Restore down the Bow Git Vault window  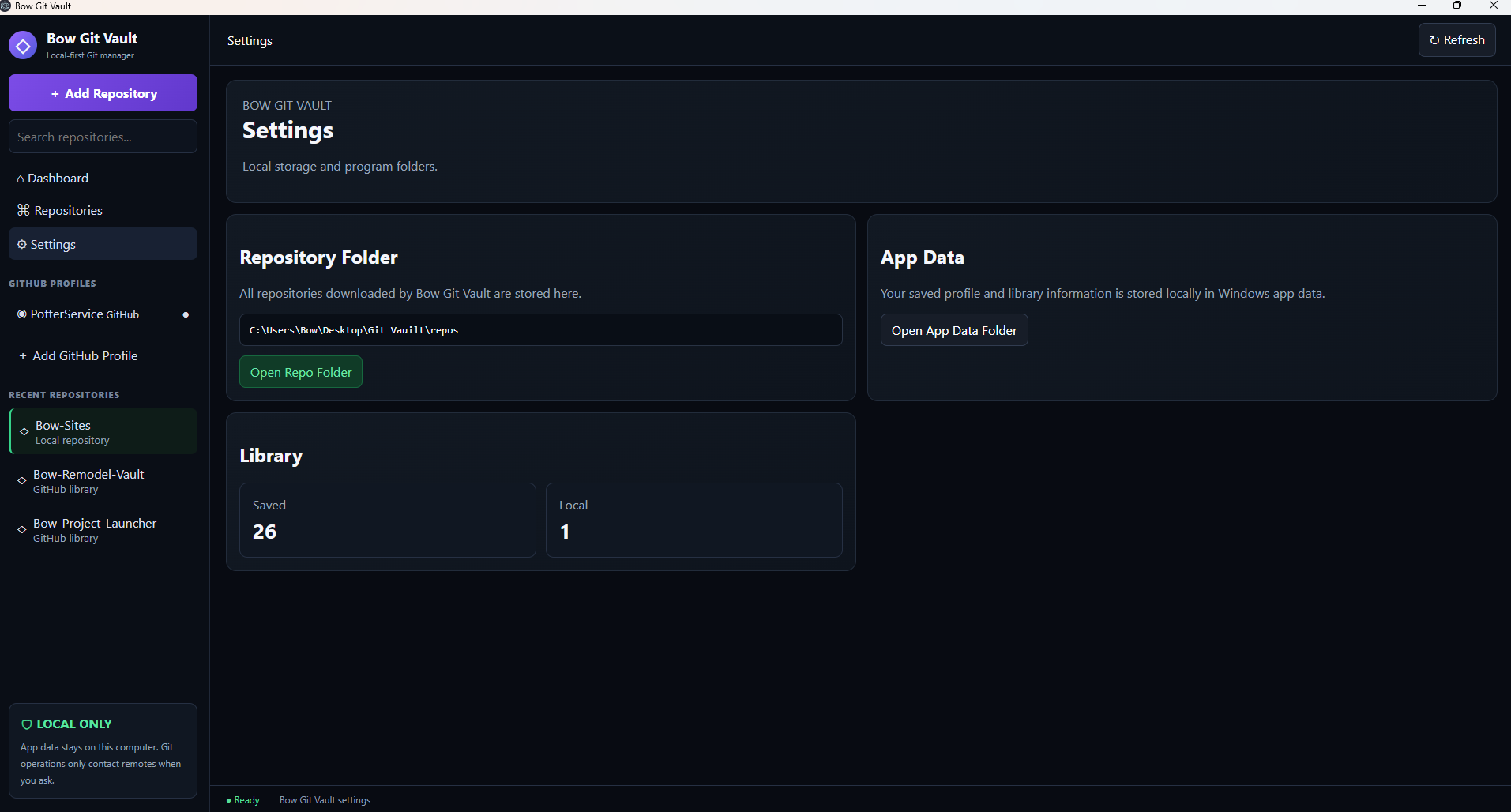(1457, 6)
